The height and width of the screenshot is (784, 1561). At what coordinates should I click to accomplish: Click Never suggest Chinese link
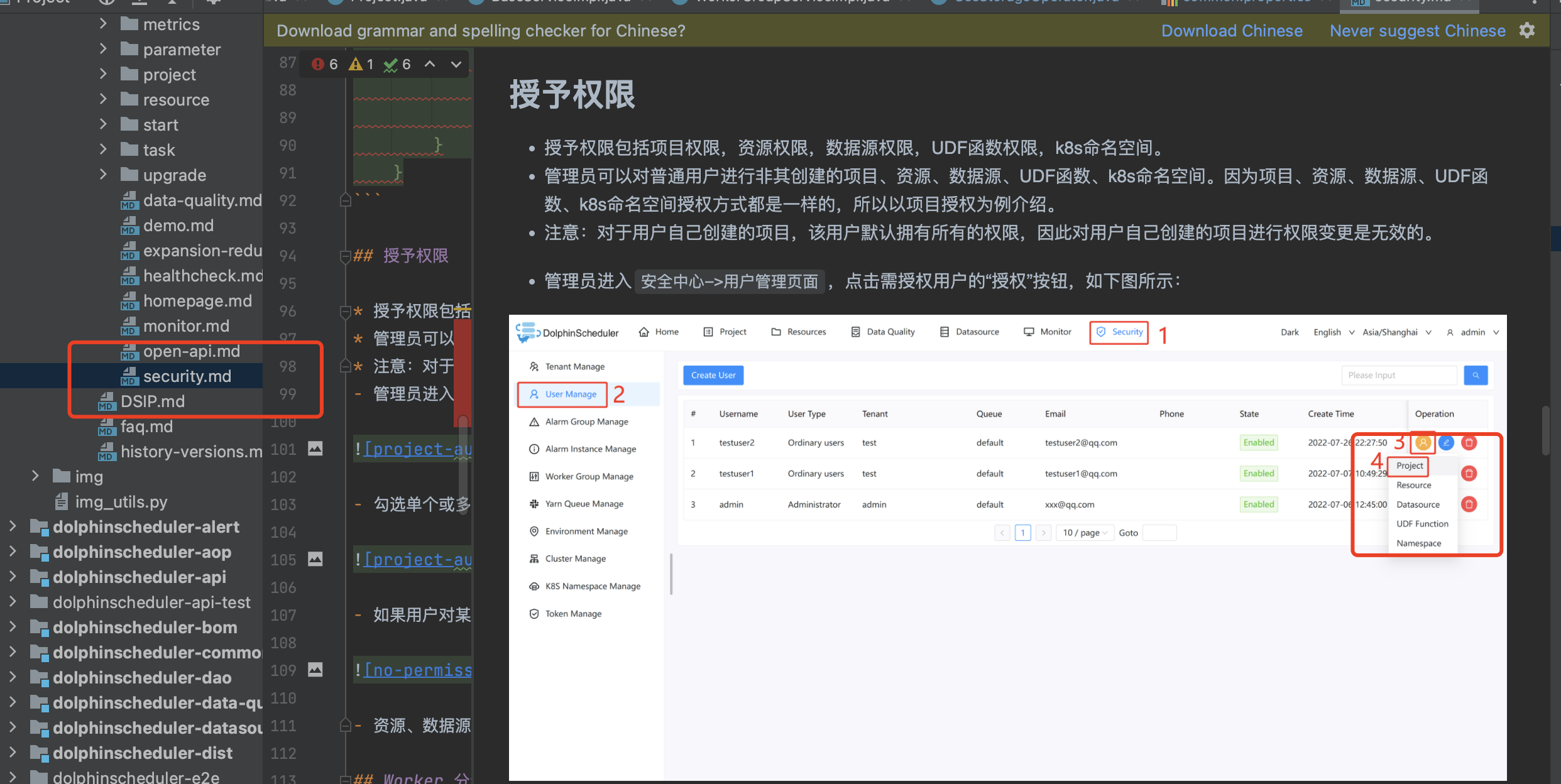pyautogui.click(x=1417, y=31)
